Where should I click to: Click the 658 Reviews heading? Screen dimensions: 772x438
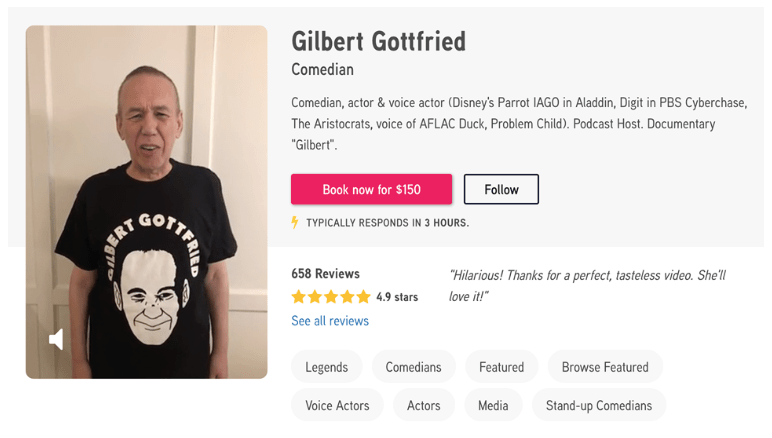click(325, 274)
